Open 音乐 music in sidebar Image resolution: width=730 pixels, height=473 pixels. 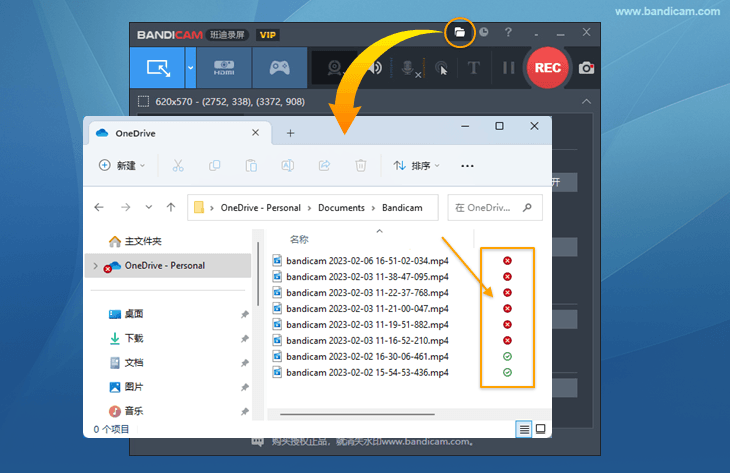(x=126, y=411)
